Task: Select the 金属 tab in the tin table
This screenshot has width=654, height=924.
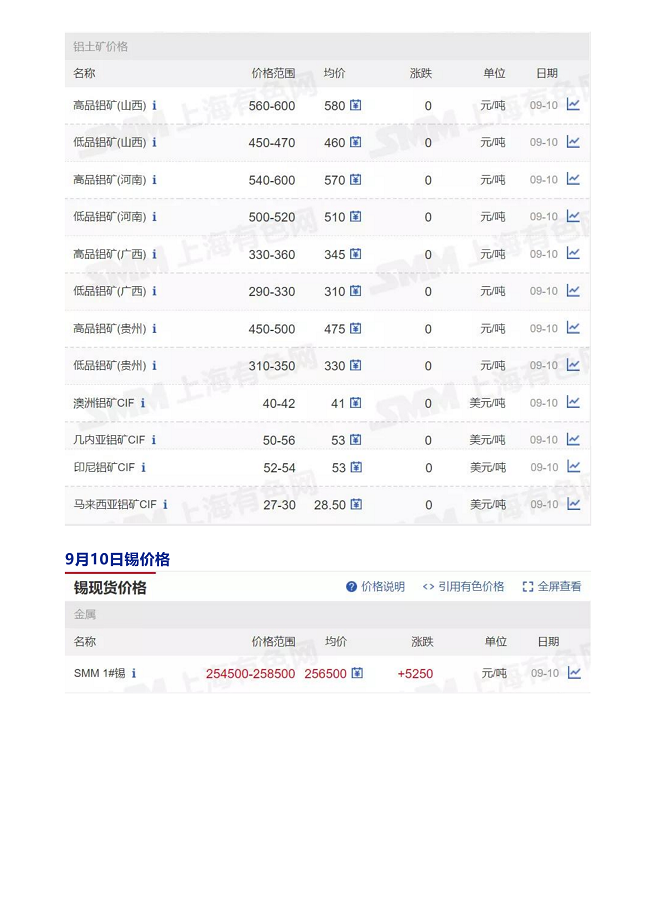Action: click(85, 615)
